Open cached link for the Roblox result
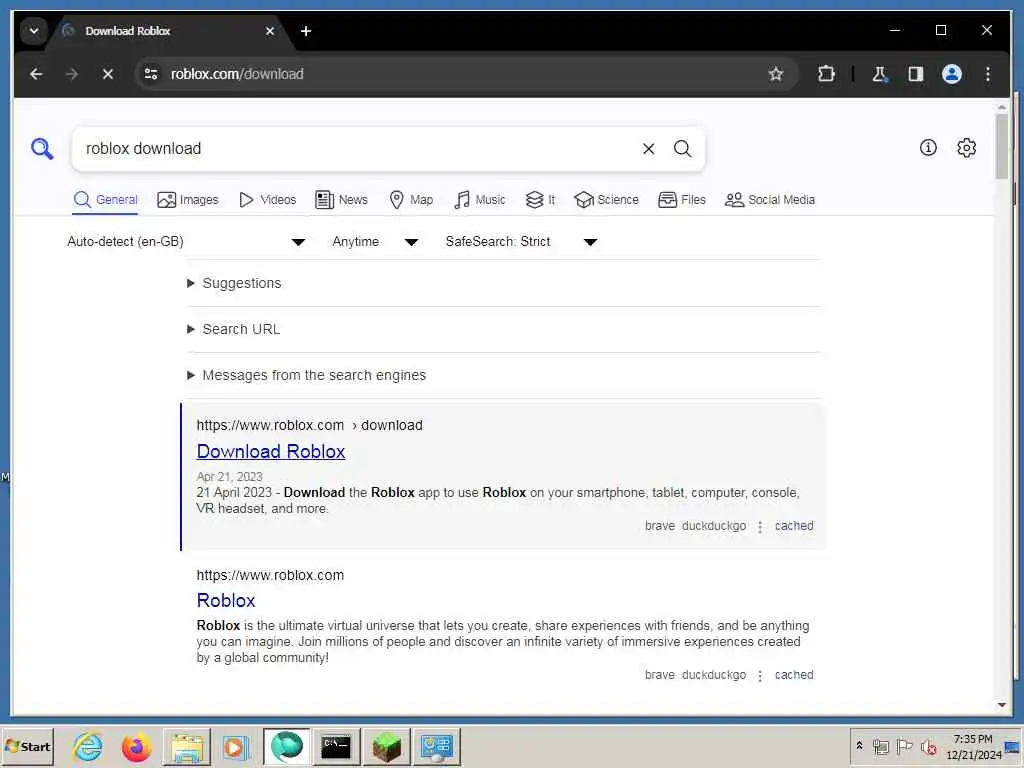This screenshot has width=1024, height=768. (794, 675)
